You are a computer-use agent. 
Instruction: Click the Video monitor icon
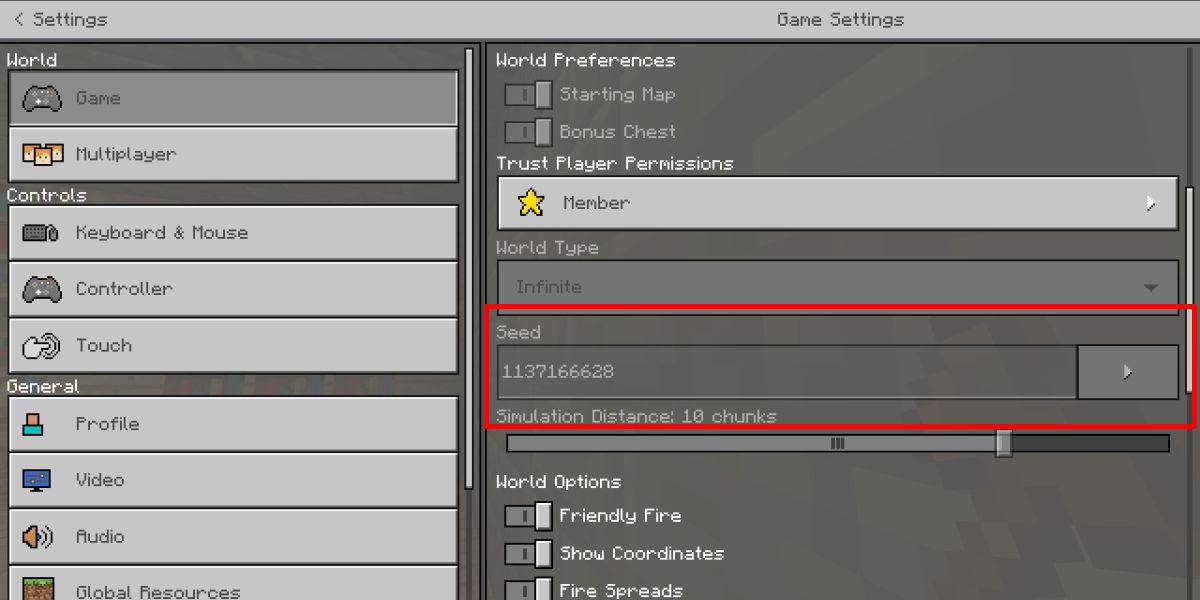[x=37, y=480]
